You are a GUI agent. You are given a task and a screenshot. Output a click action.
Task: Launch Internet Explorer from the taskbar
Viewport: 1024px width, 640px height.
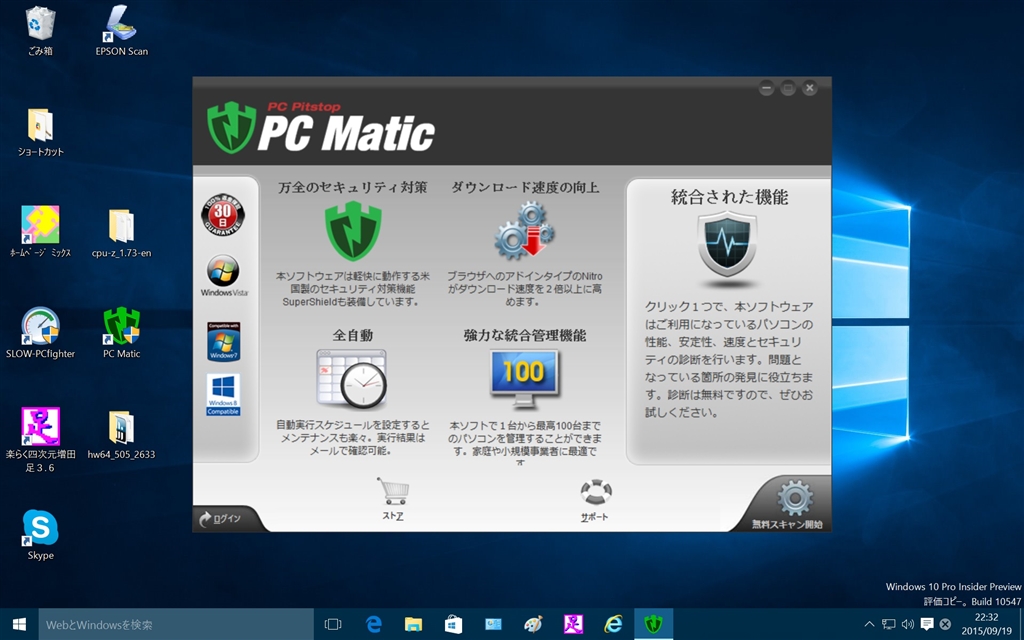pyautogui.click(x=613, y=624)
